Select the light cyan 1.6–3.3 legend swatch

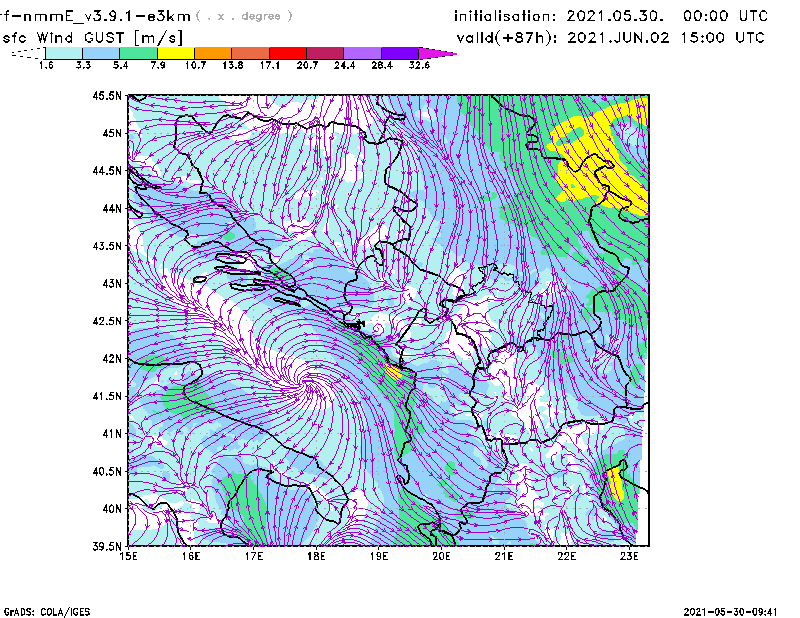65,53
